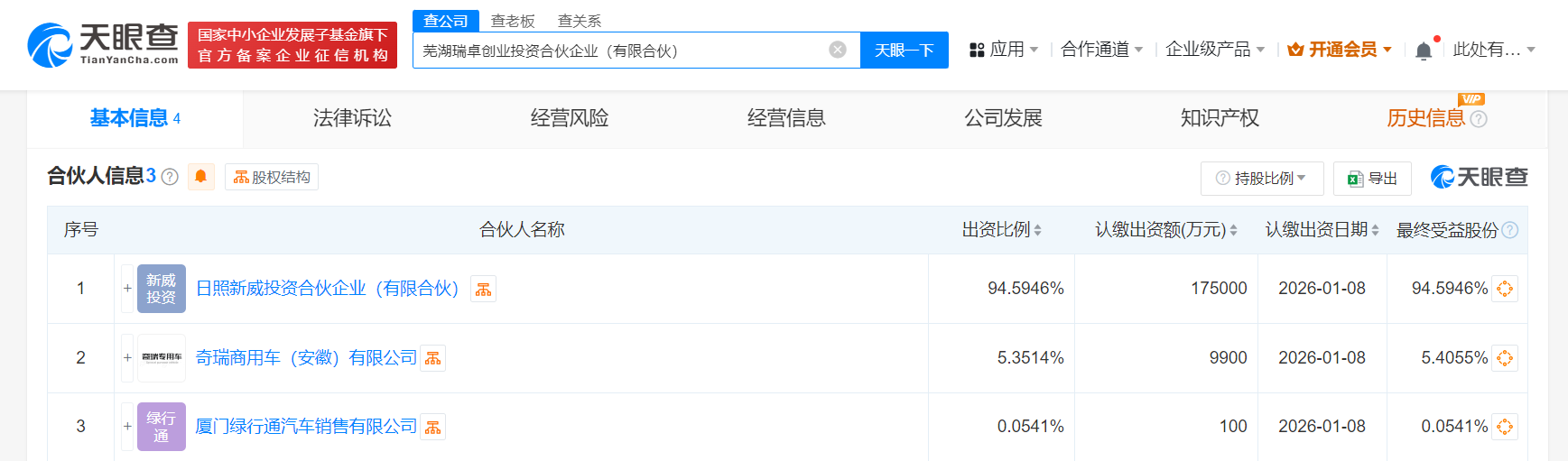
Task: Open 奇瑞商用车（安徽）有限公司 link
Action: (306, 358)
